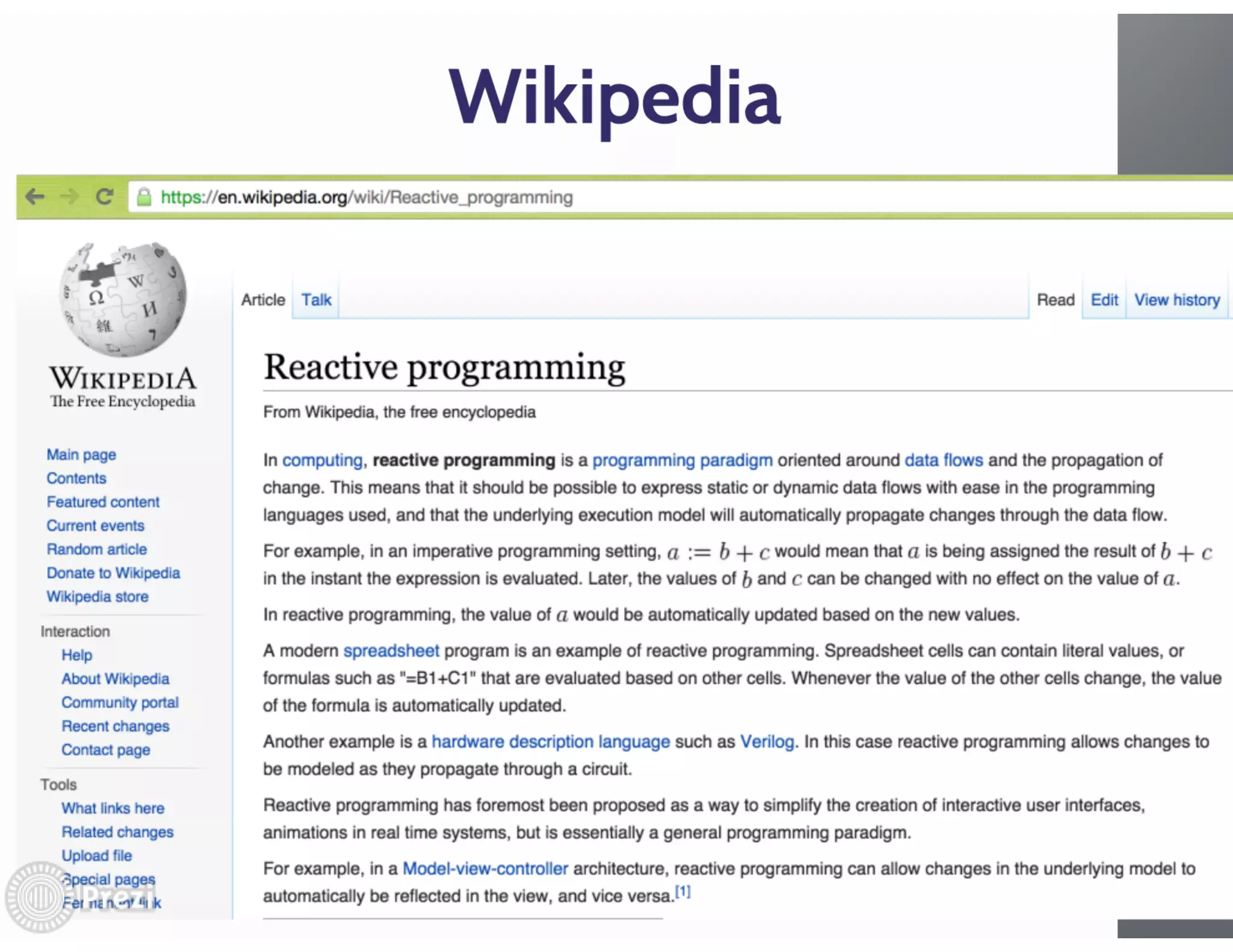Click Donate to Wikipedia link
Image resolution: width=1233 pixels, height=952 pixels.
pos(113,573)
